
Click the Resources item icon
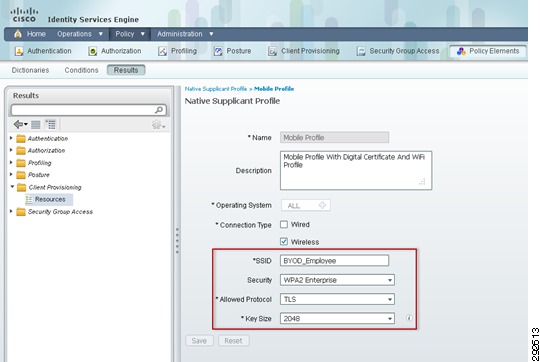[29, 199]
